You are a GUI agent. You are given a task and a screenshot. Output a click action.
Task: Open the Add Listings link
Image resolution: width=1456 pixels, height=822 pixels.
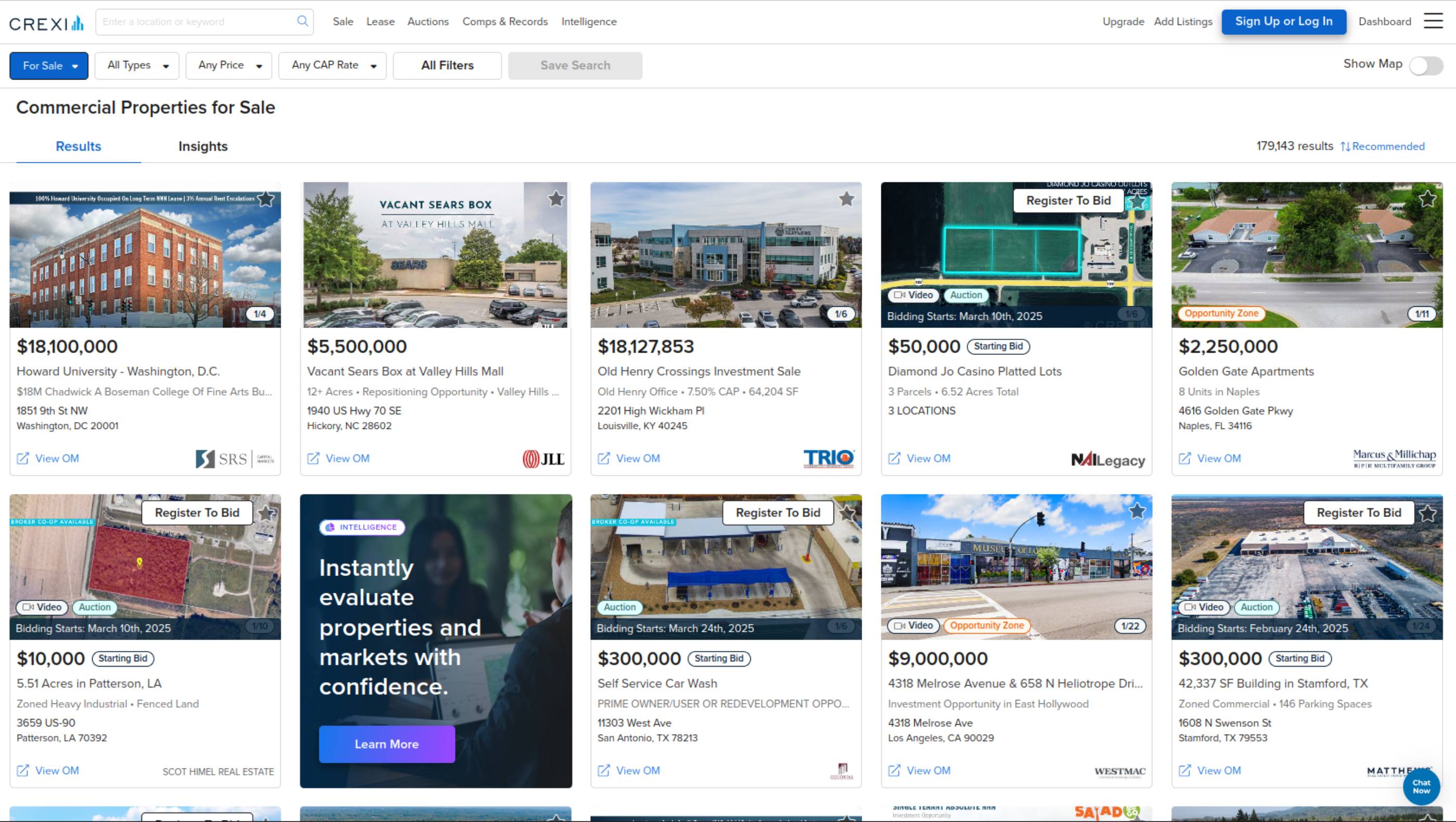click(1183, 21)
